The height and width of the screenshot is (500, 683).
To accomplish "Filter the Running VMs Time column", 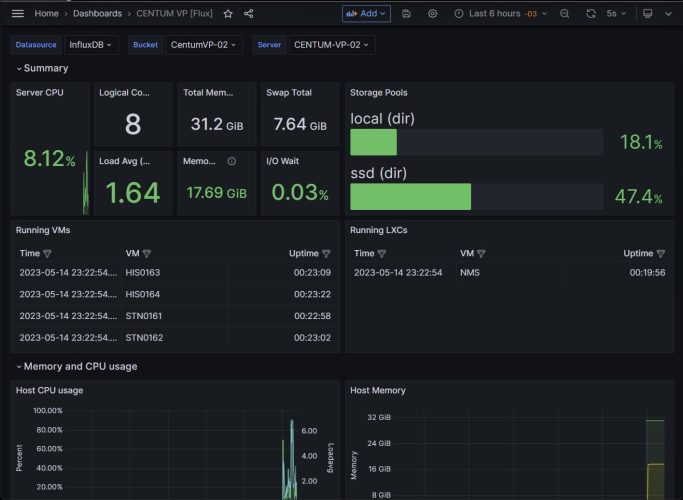I will point(47,253).
